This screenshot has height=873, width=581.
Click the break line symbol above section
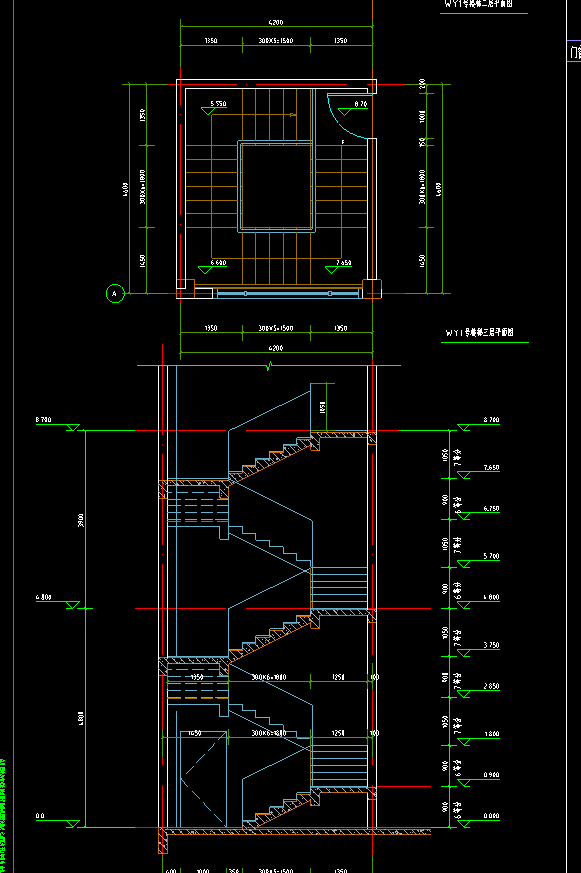pos(270,366)
